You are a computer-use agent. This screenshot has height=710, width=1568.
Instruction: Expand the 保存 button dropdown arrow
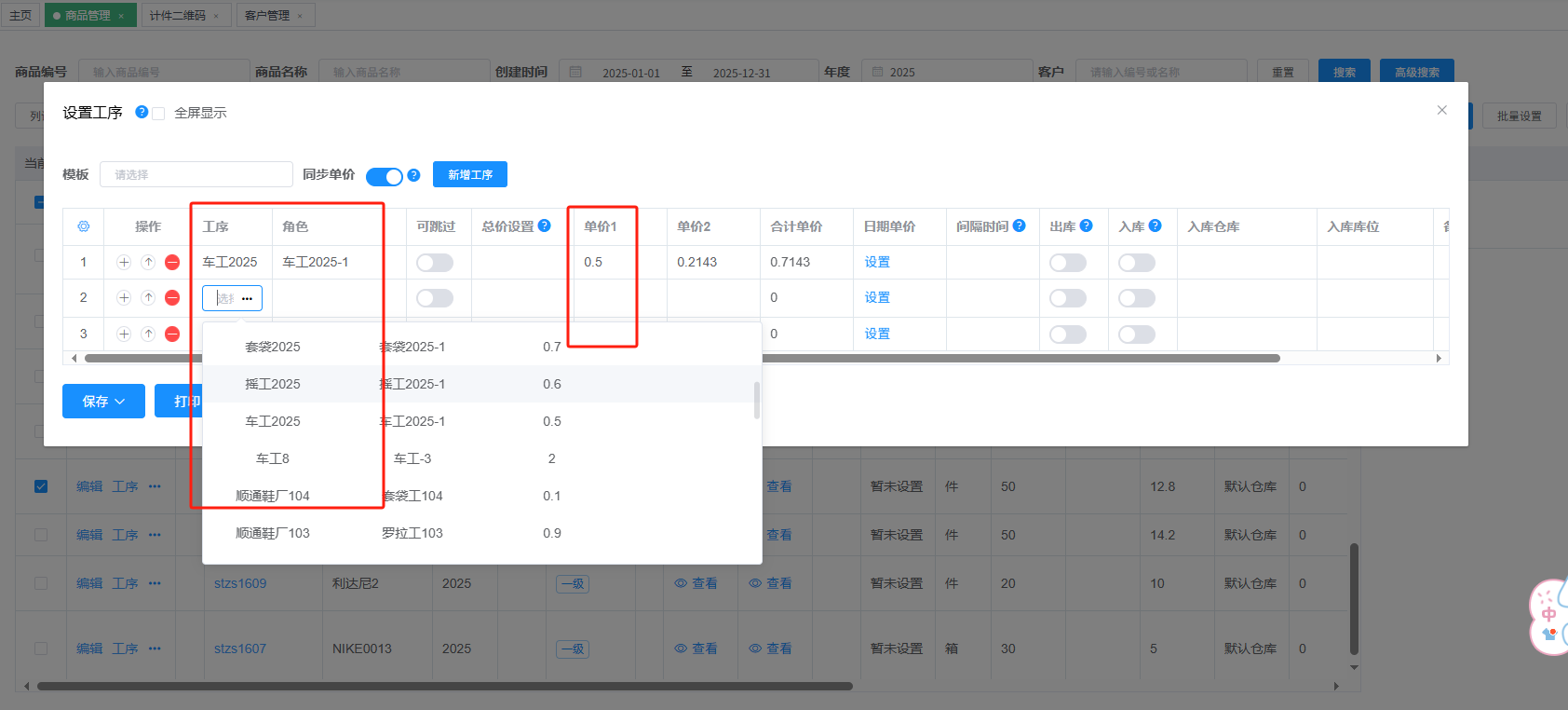coord(120,402)
